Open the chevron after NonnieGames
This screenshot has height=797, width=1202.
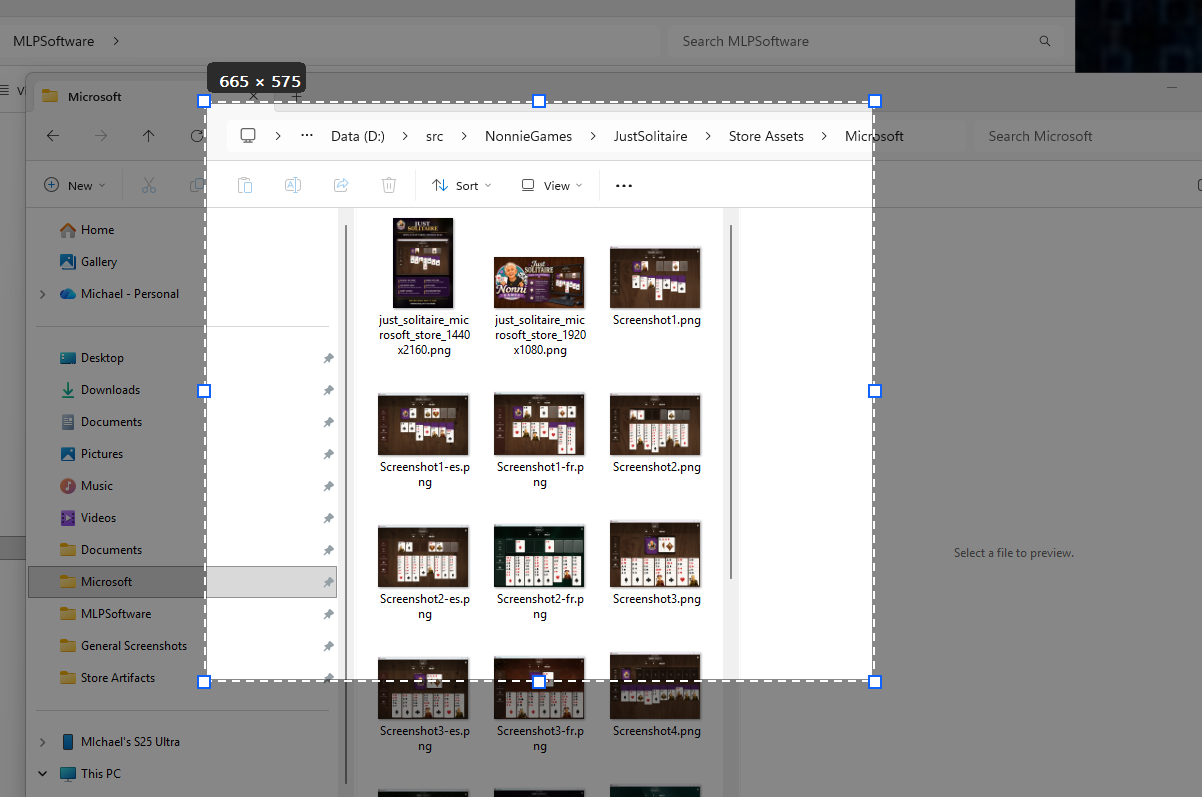click(592, 136)
